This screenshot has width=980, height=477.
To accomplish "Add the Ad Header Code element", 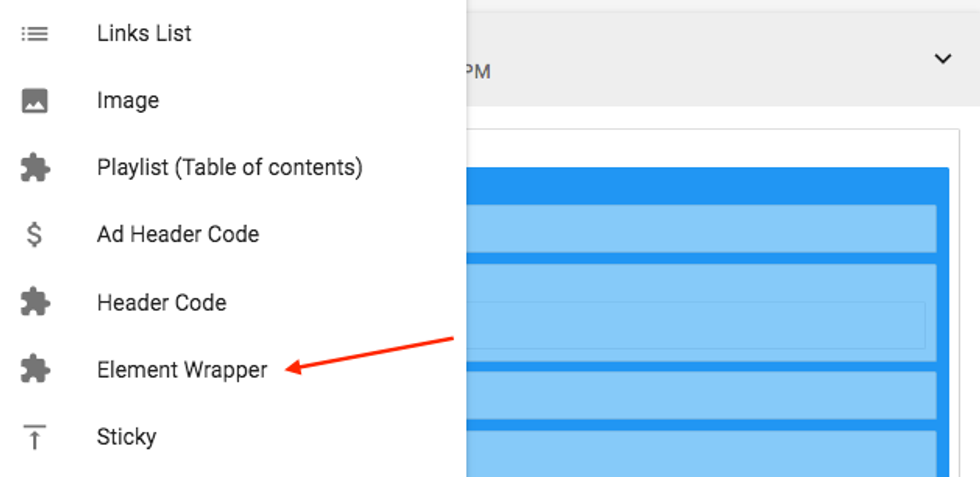I will tap(178, 235).
